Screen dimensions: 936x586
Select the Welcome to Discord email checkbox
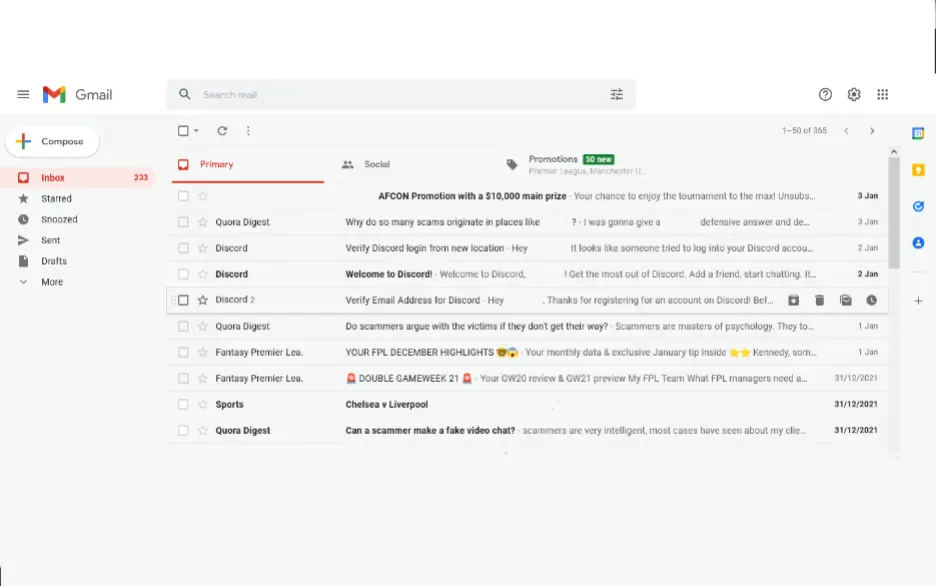pyautogui.click(x=183, y=274)
